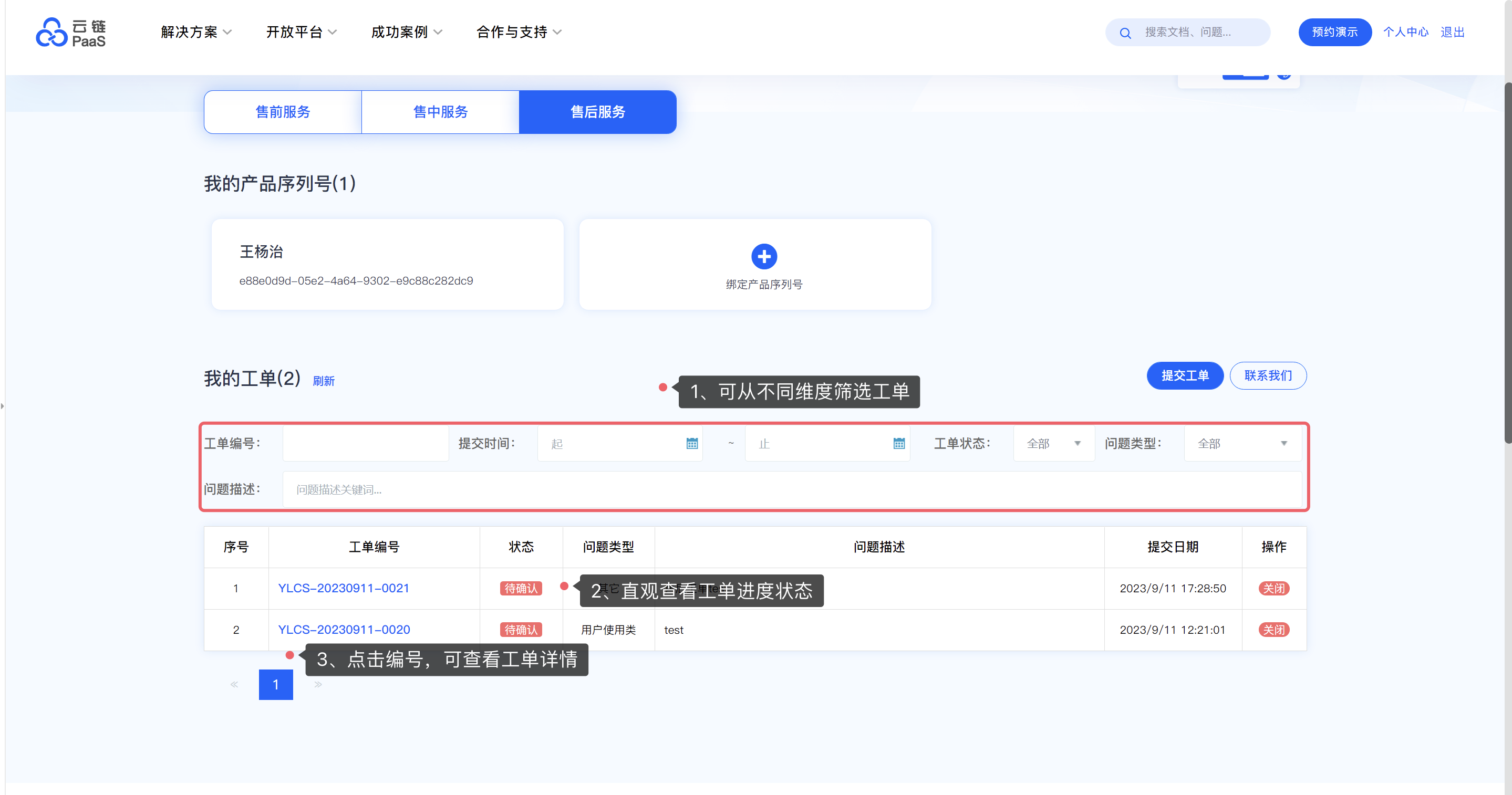Click the 云链 PaaS logo

pos(71,32)
